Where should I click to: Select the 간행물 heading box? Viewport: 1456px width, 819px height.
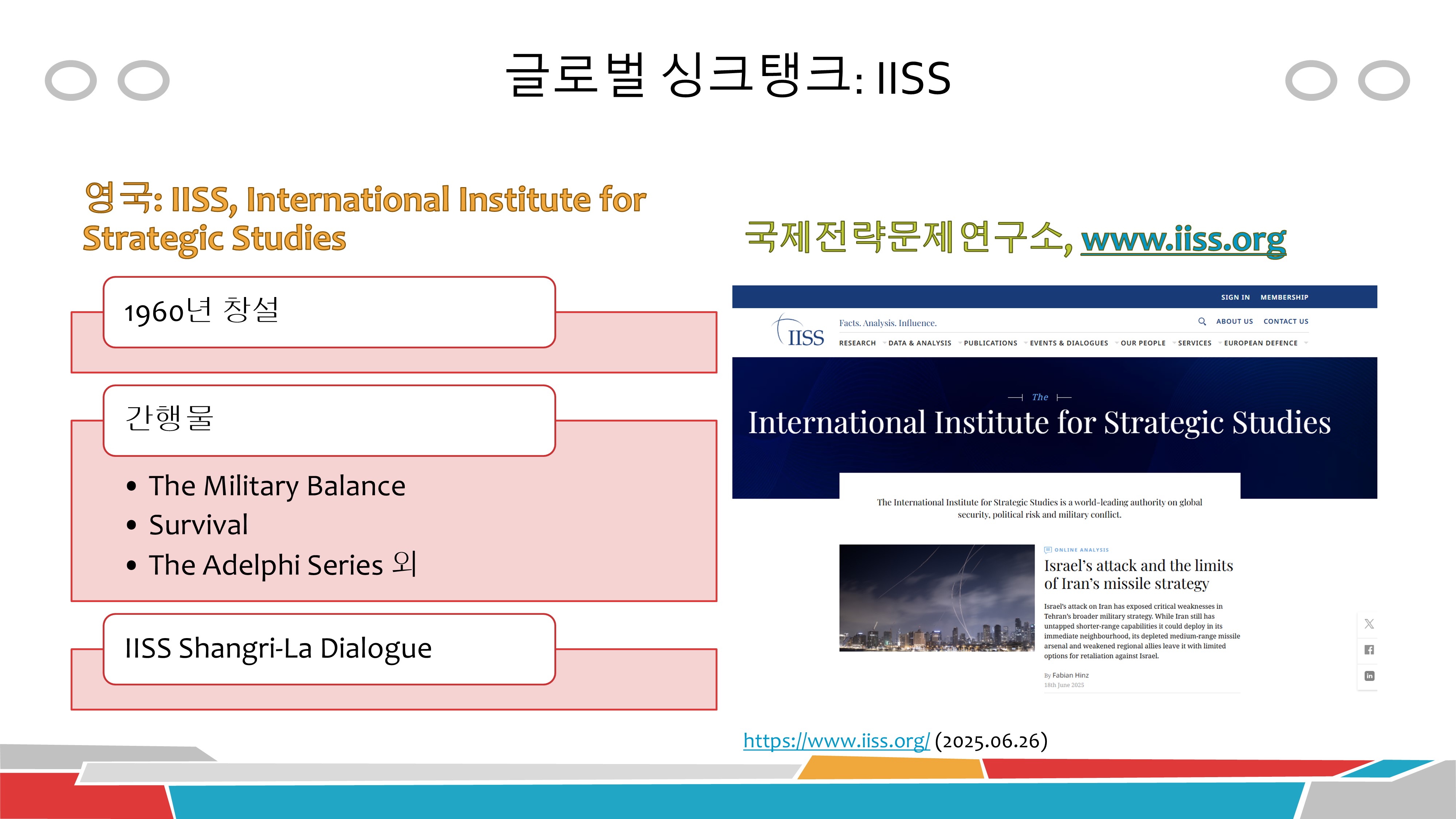[x=329, y=420]
